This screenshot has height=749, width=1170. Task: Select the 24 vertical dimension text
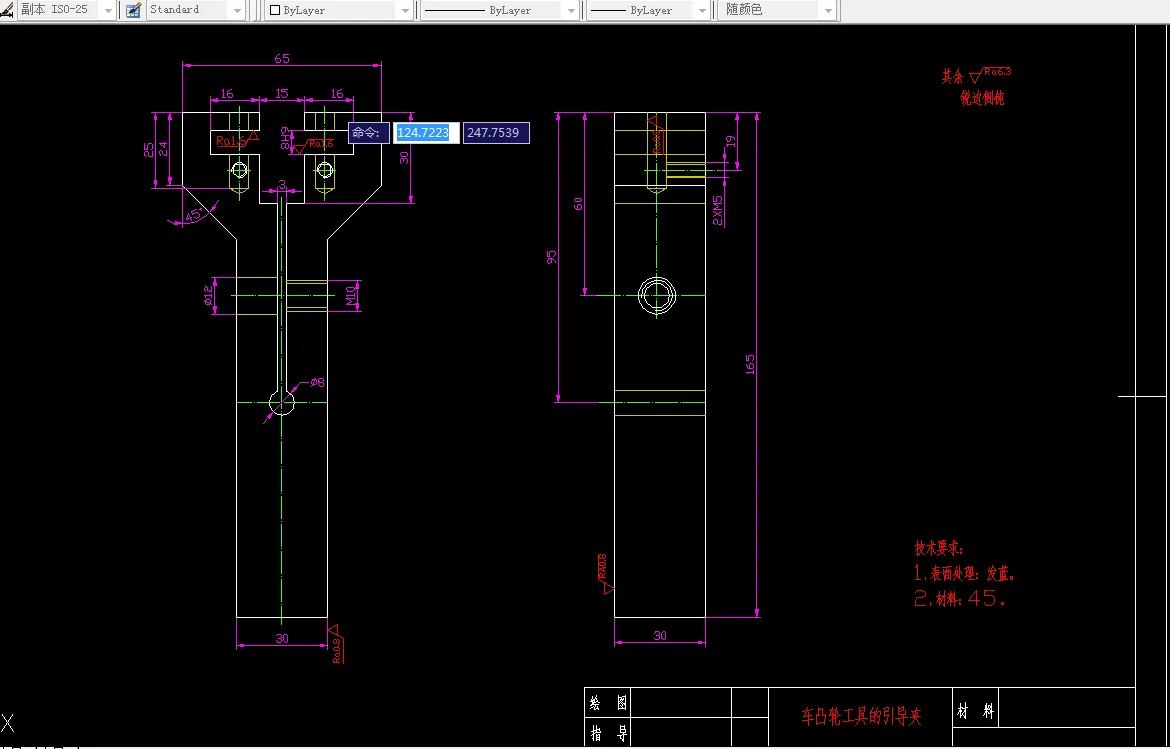(x=163, y=149)
